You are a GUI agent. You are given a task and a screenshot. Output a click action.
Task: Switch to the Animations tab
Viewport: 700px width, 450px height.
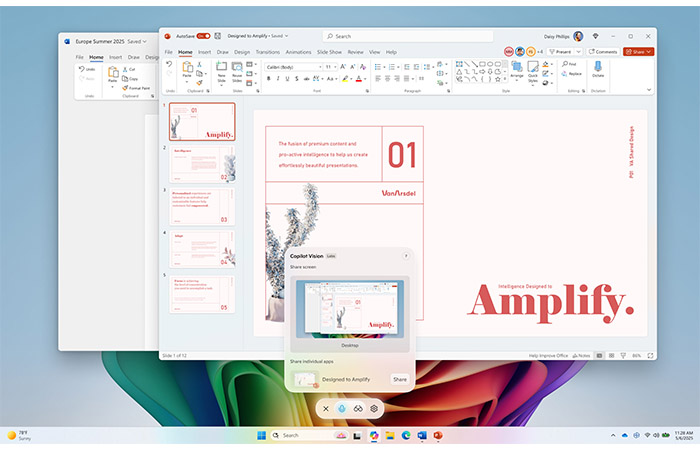298,52
